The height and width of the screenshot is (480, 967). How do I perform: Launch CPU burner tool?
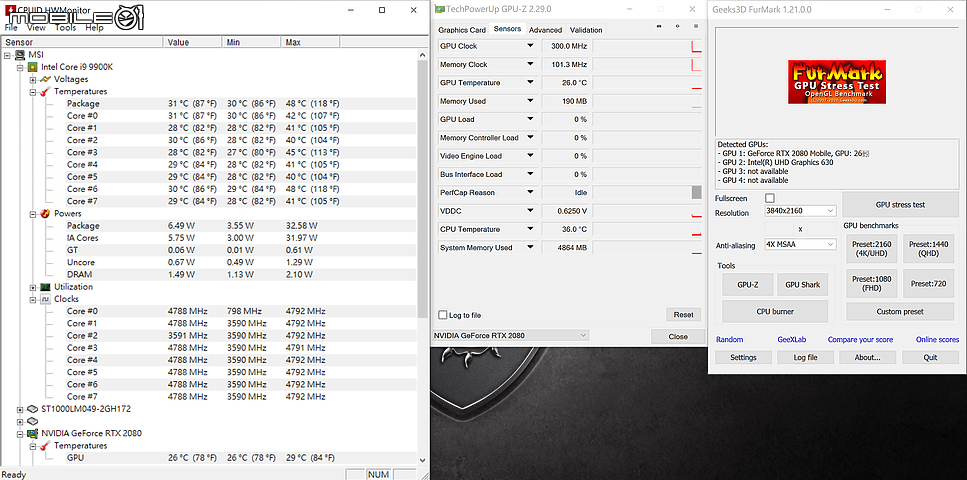point(775,312)
